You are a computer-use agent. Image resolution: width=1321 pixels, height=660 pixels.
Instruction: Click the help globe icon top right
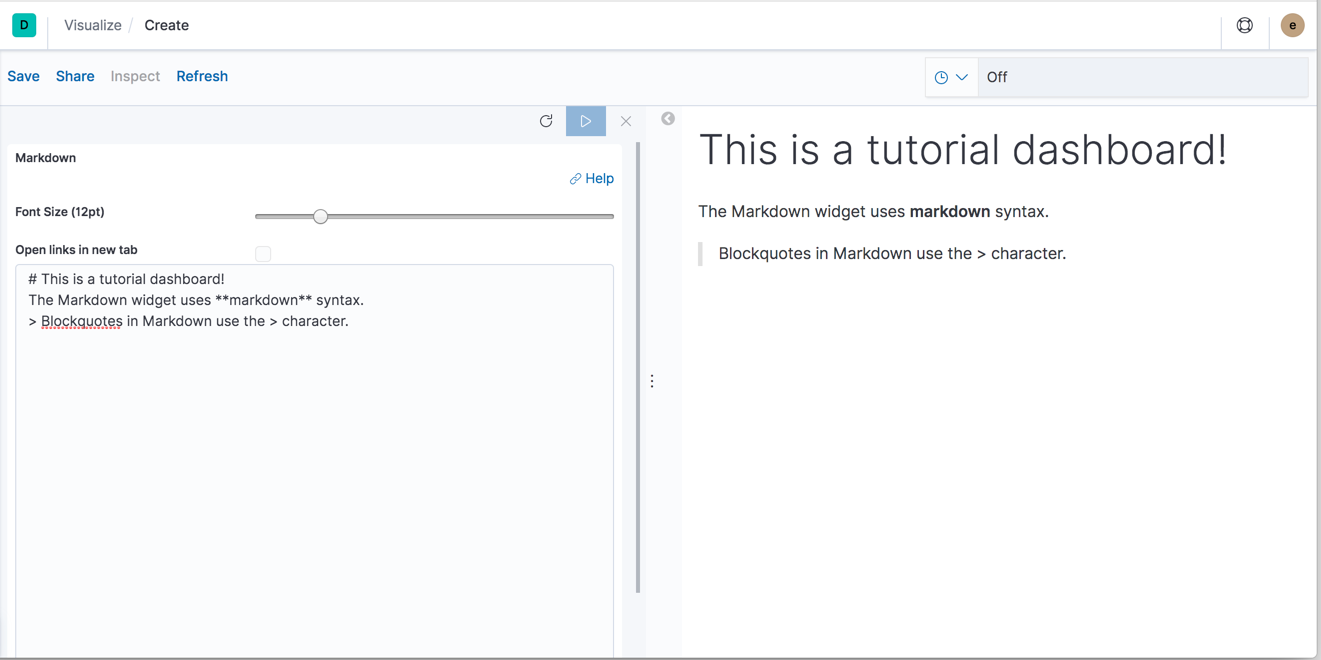click(x=1244, y=25)
